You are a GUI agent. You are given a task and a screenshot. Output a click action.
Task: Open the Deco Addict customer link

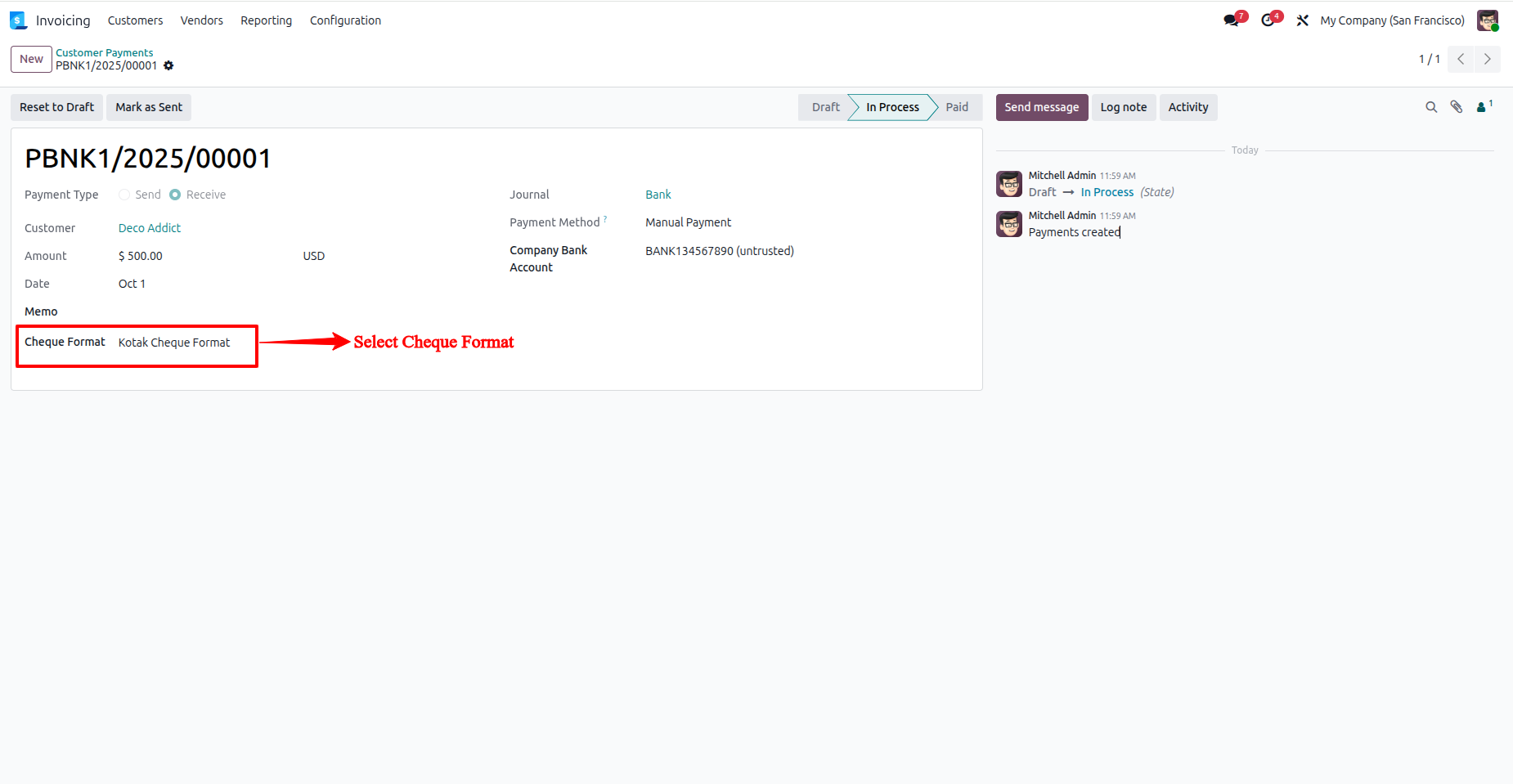[150, 228]
